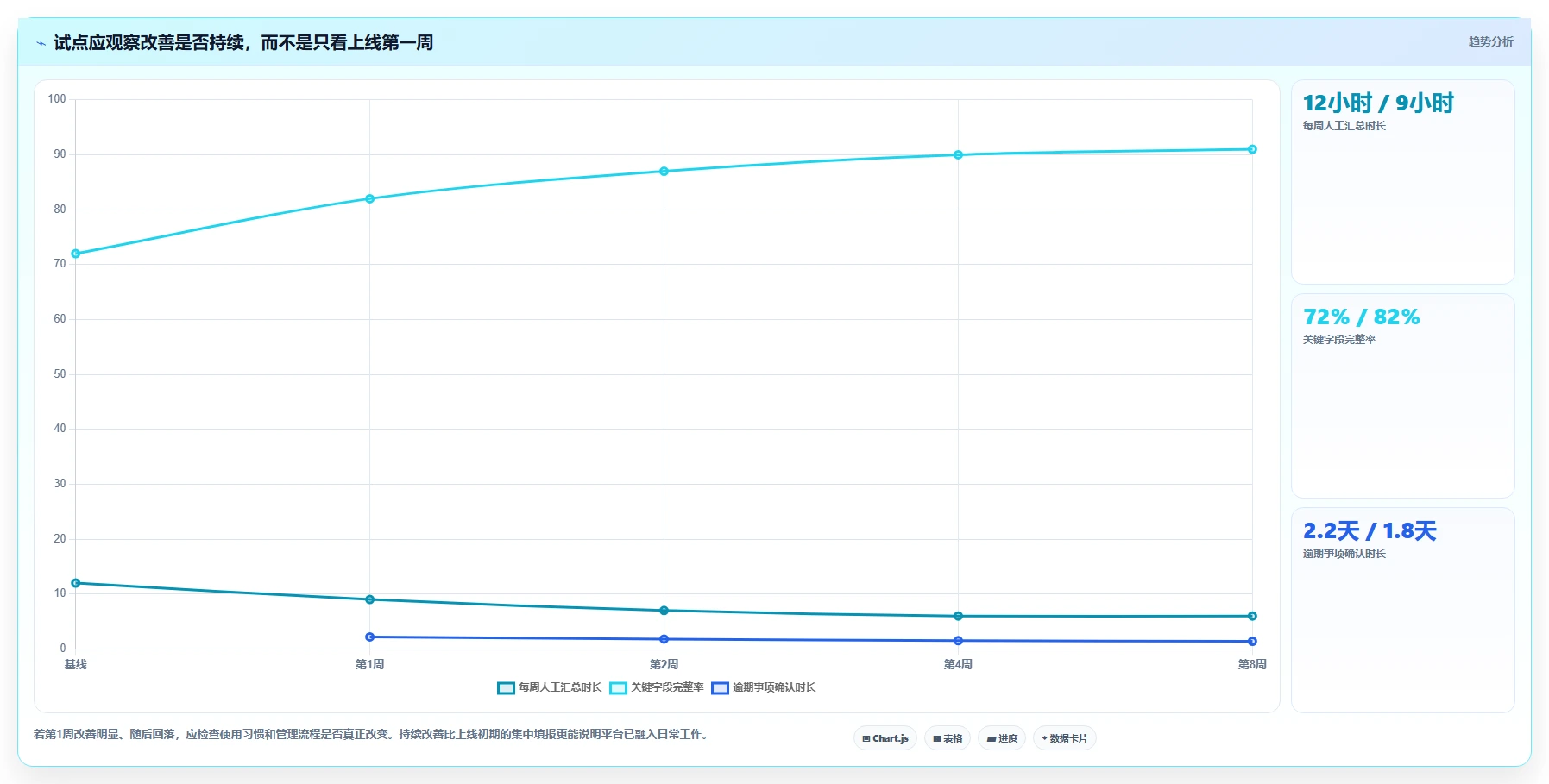Click the footer note starting 若第1周改善明显
The height and width of the screenshot is (784, 1549).
point(371,734)
